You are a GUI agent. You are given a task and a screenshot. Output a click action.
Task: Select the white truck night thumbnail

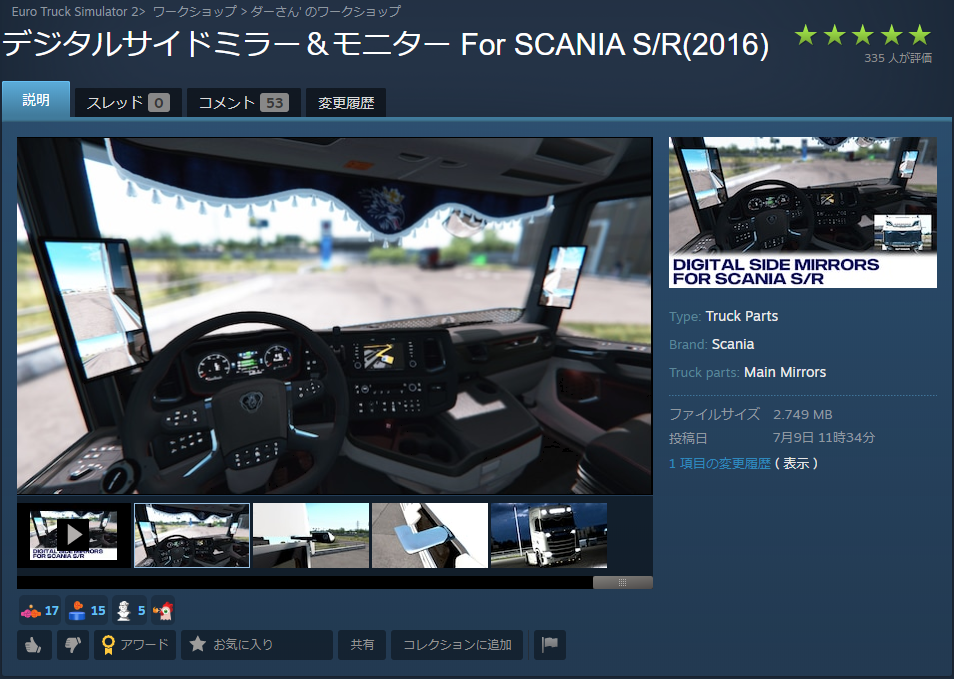(x=549, y=535)
